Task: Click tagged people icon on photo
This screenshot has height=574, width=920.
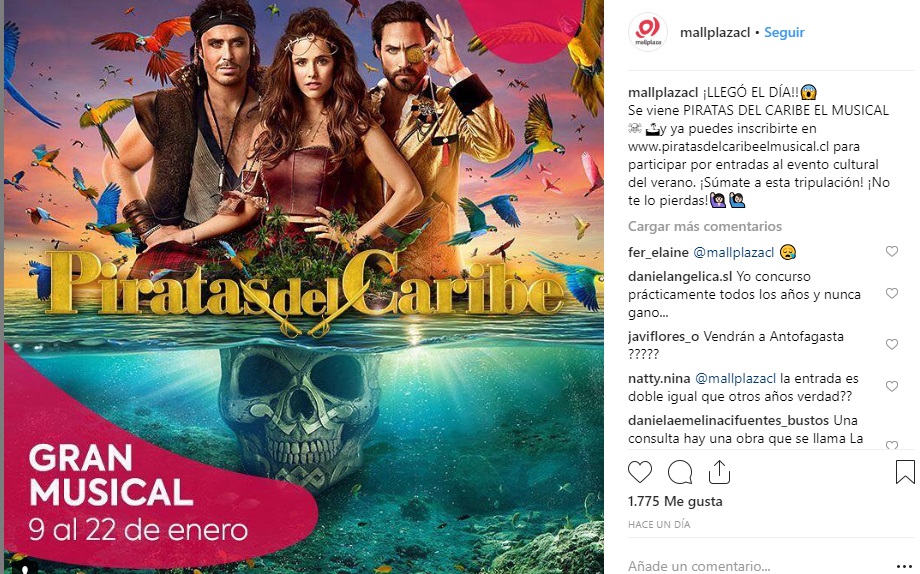Action: coord(25,568)
